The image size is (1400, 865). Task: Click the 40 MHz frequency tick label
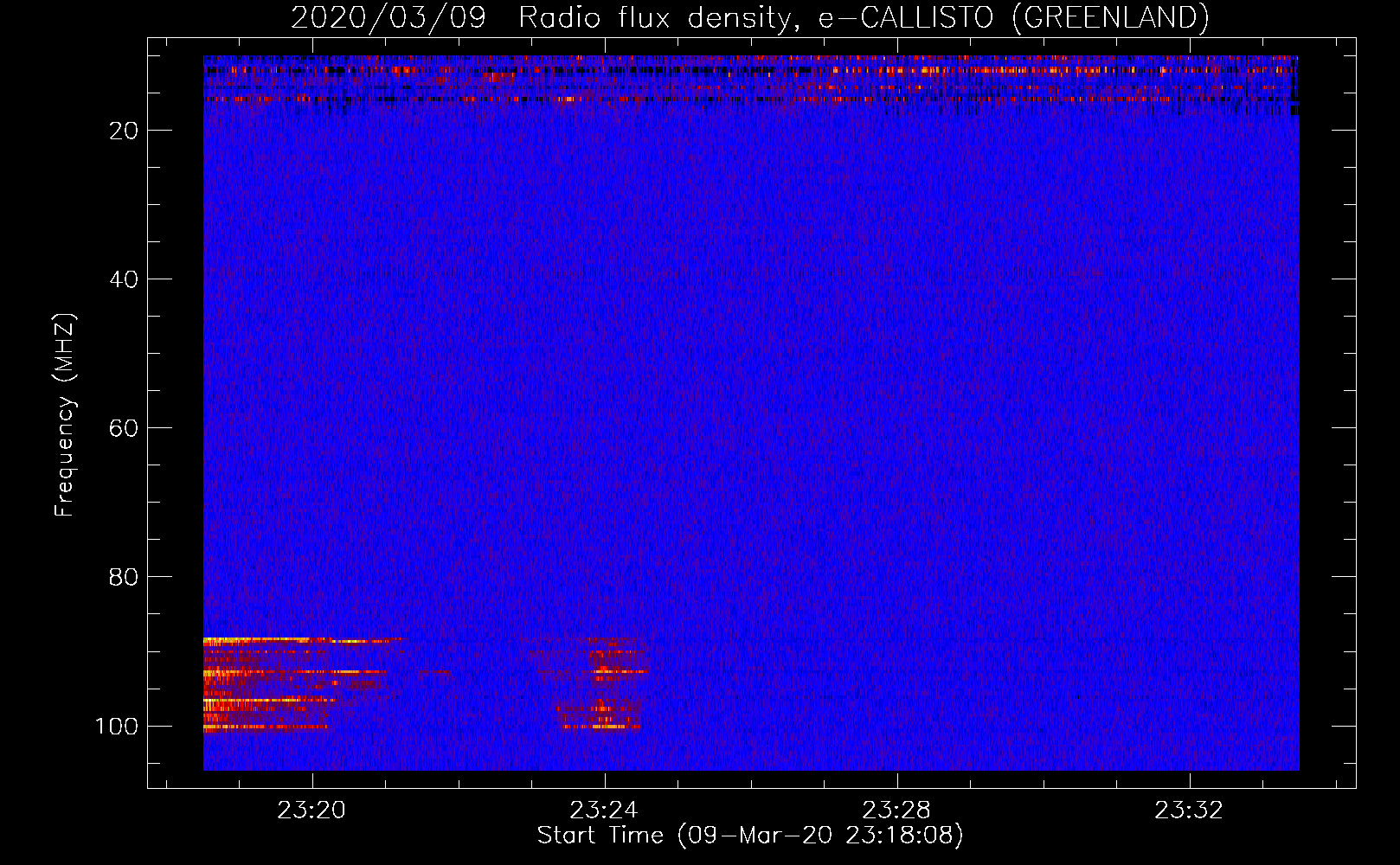[124, 279]
